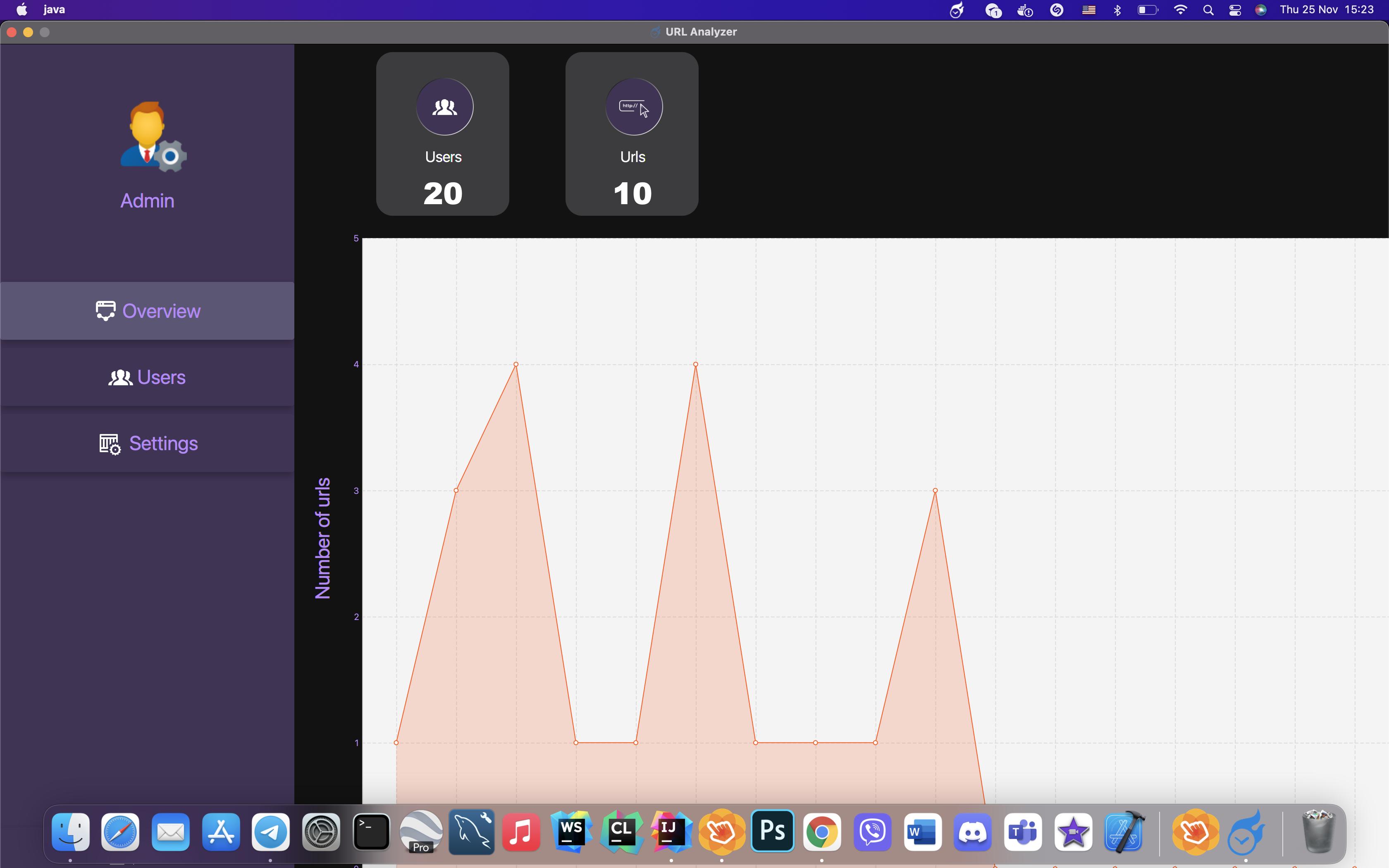Open Viber from the Dock
The width and height of the screenshot is (1389, 868).
pyautogui.click(x=873, y=832)
